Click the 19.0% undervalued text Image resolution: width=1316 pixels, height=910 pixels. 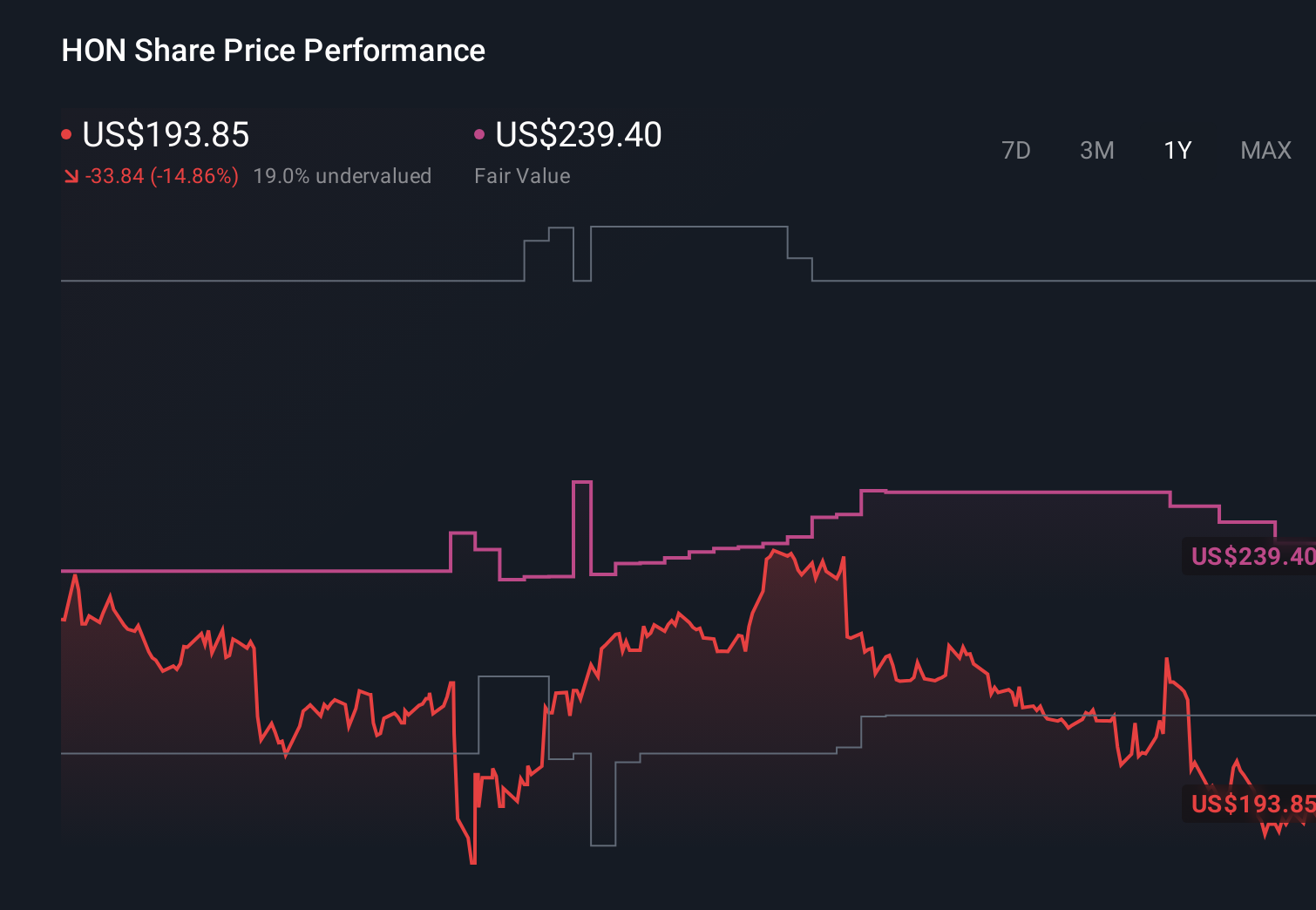point(343,175)
